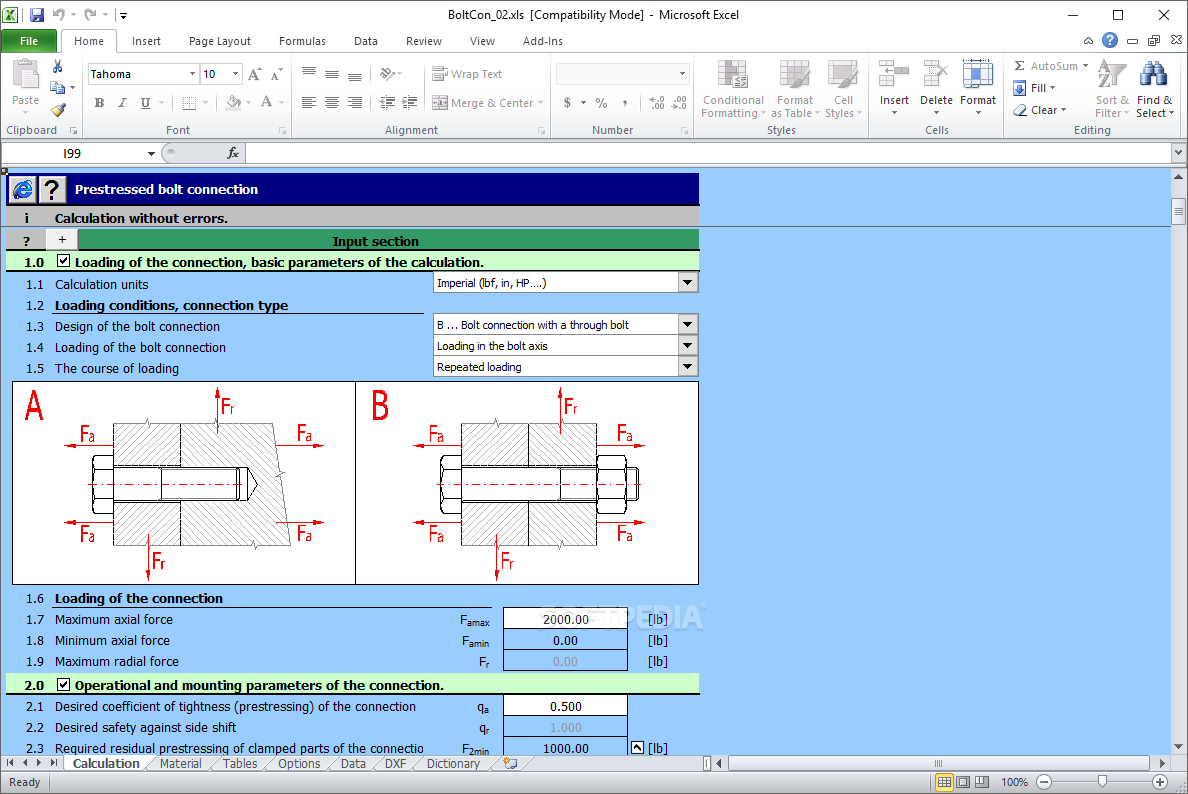Click the Paste clipboard icon
The image size is (1188, 794).
coord(25,75)
